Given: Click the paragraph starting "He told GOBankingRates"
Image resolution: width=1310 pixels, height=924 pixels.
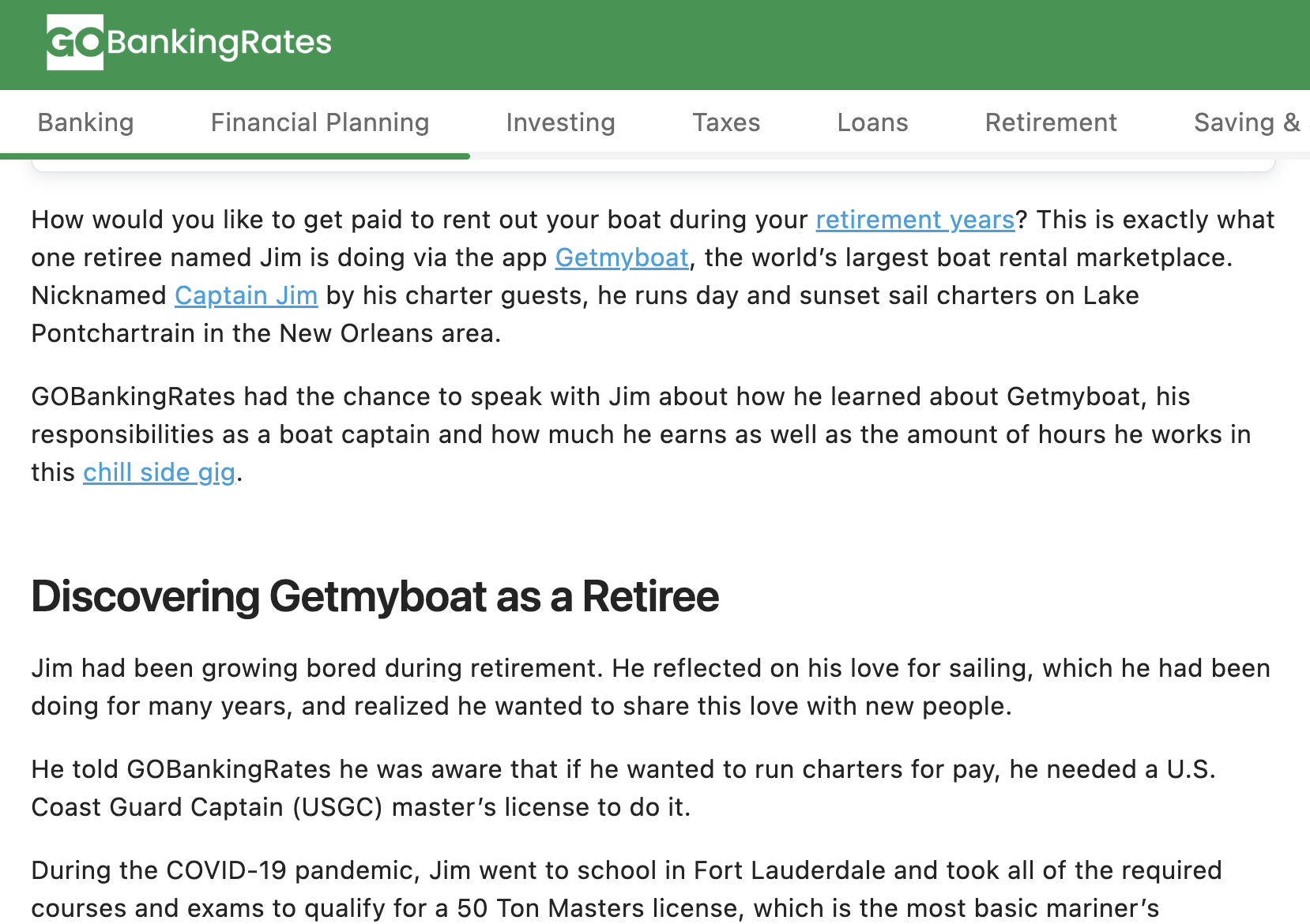Looking at the screenshot, I should (x=623, y=788).
